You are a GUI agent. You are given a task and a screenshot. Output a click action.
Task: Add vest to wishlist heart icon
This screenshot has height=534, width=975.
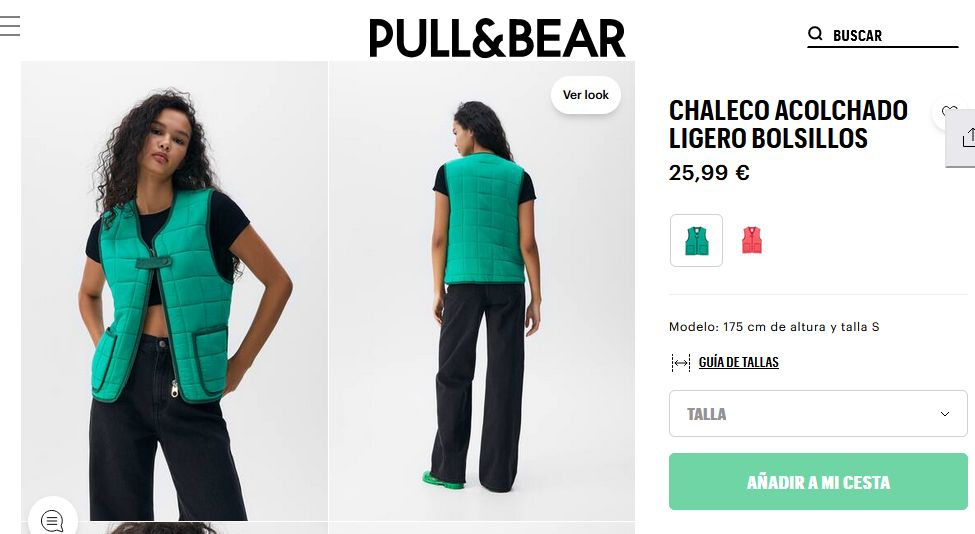coord(950,113)
